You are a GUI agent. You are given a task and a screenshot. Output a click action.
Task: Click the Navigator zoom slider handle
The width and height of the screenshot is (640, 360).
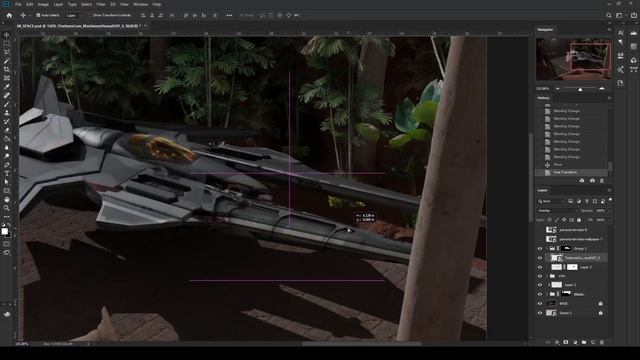point(580,89)
